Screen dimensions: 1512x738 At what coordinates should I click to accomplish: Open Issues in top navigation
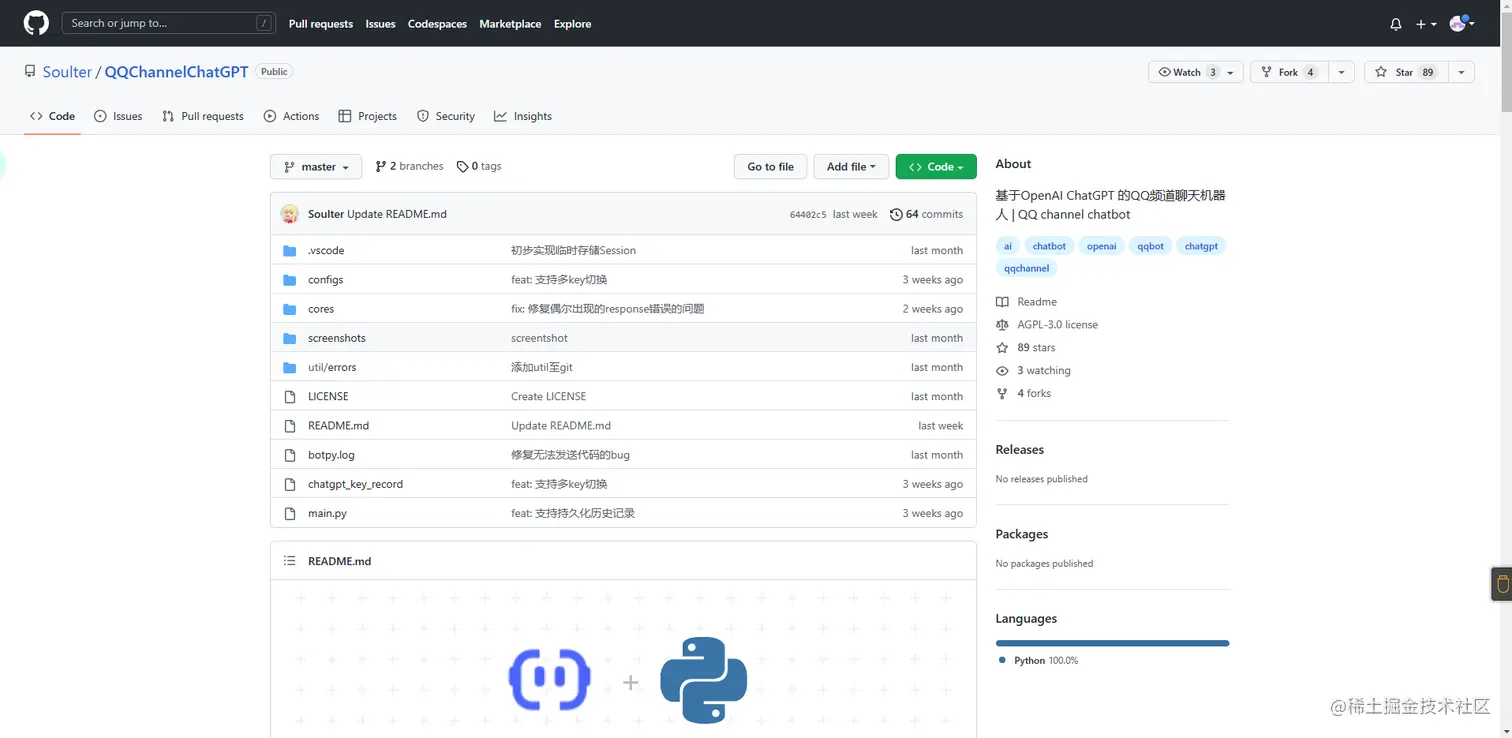380,24
